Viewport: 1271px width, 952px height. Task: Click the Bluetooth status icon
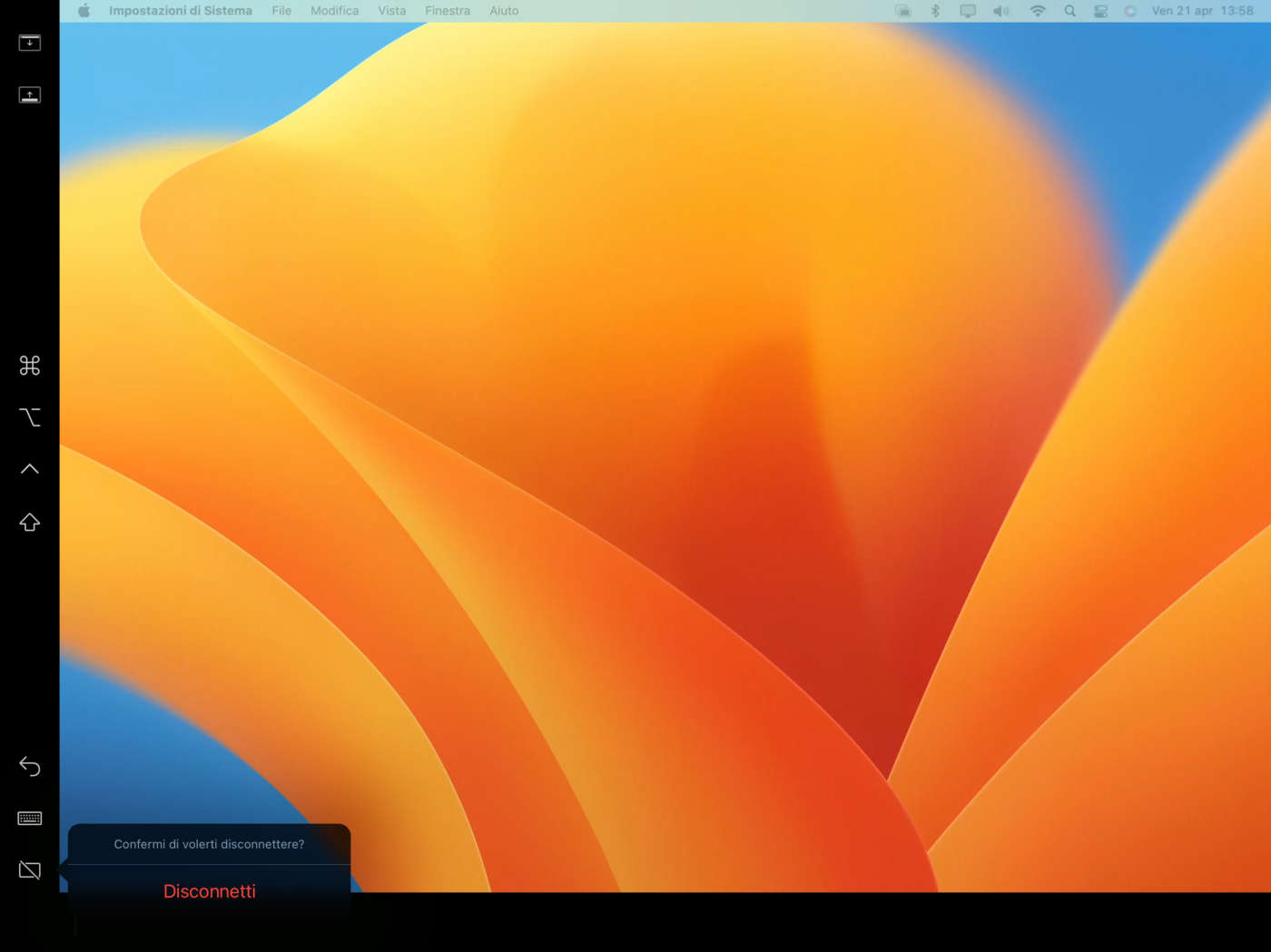point(935,11)
